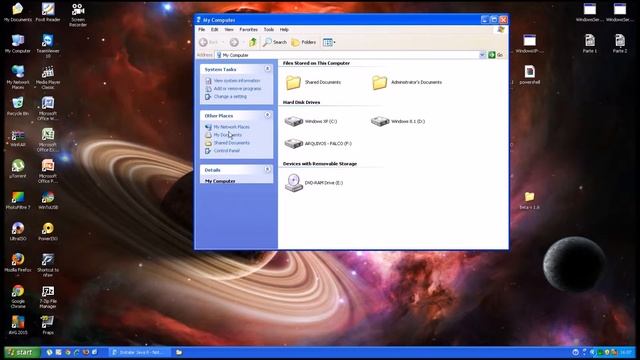Click the Forward arrow toolbar button
Image resolution: width=640 pixels, height=360 pixels.
tap(234, 42)
